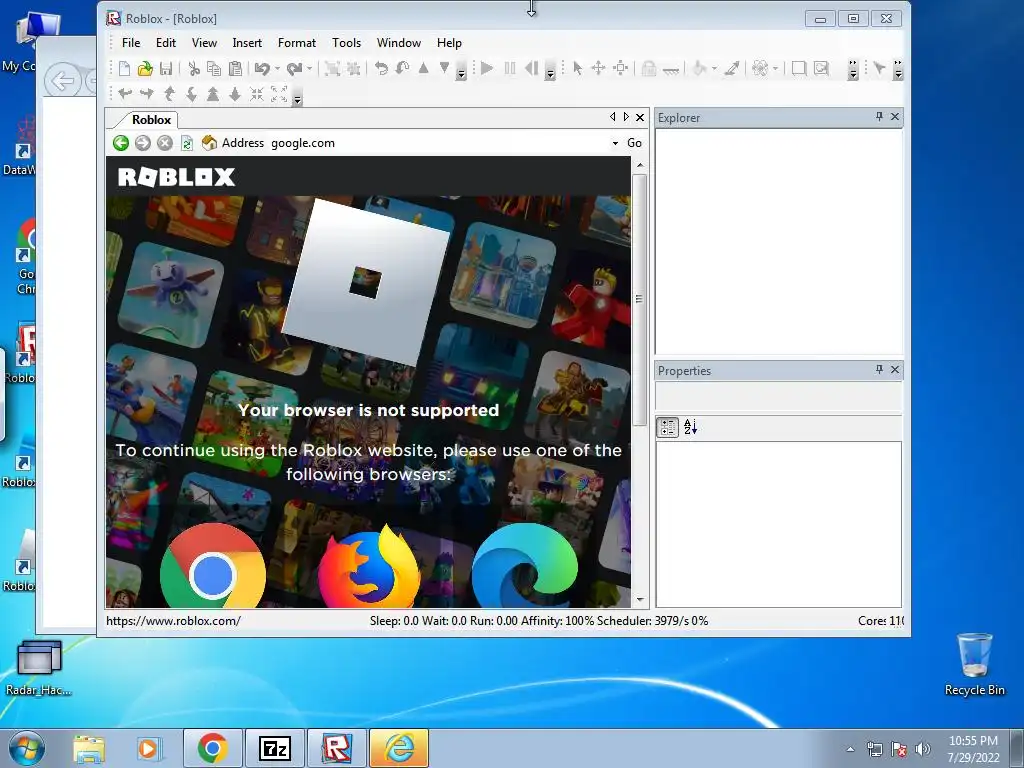Screen dimensions: 1024x768
Task: Expand the overflow beside the picture icon
Action: pyautogui.click(x=852, y=69)
